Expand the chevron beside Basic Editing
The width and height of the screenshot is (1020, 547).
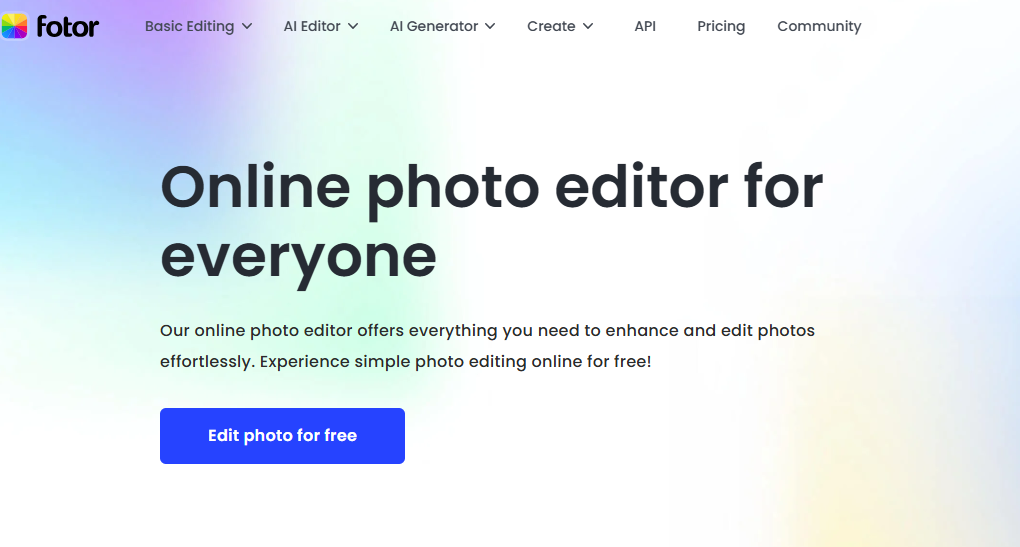point(247,27)
